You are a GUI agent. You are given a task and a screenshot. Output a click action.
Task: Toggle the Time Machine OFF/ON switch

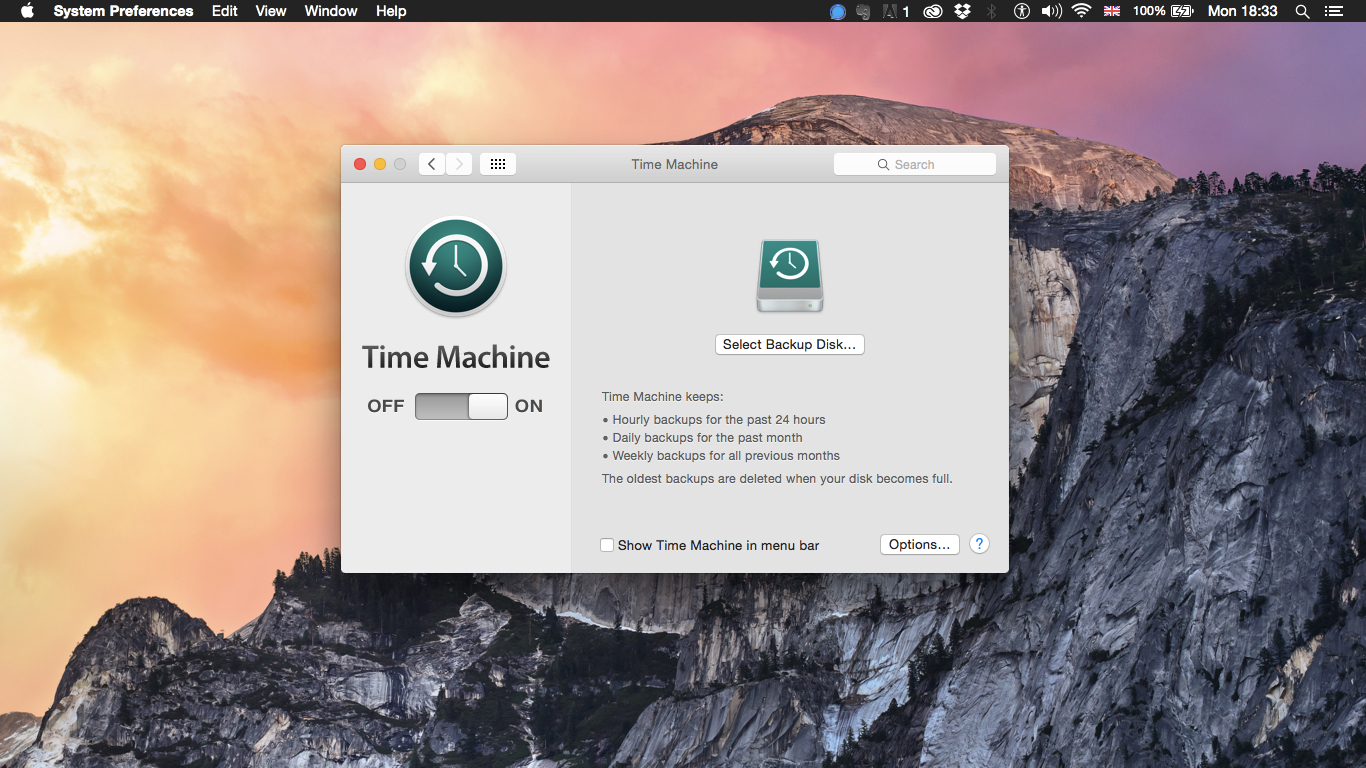tap(461, 406)
